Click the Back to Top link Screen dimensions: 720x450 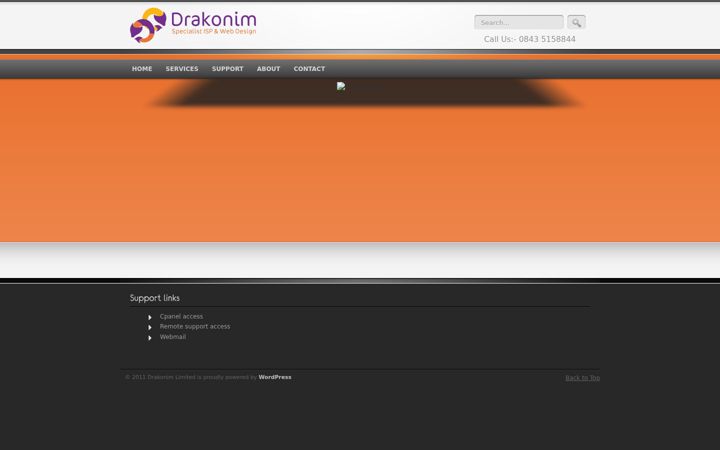(x=583, y=378)
